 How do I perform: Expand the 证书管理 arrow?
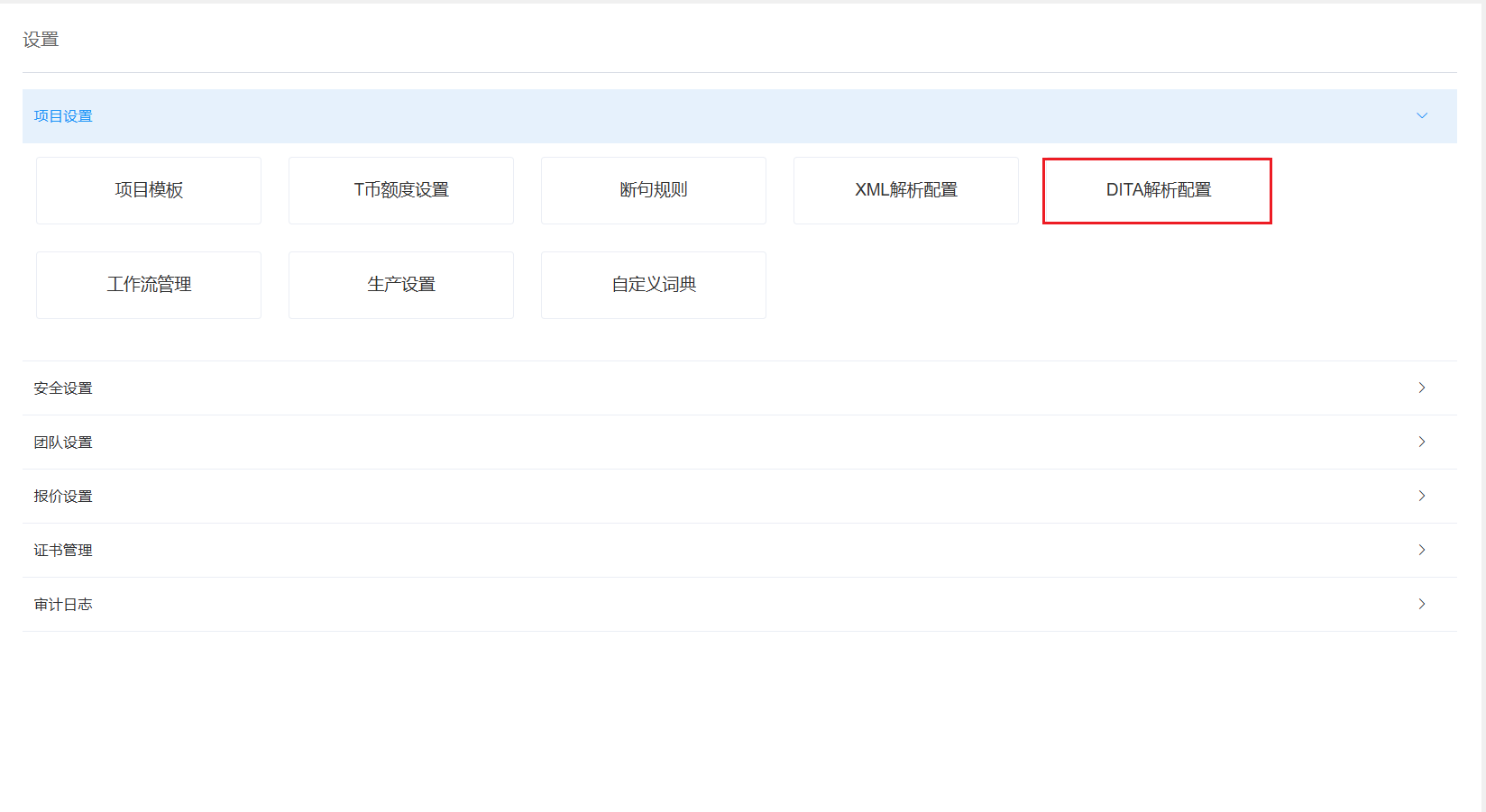point(1421,550)
